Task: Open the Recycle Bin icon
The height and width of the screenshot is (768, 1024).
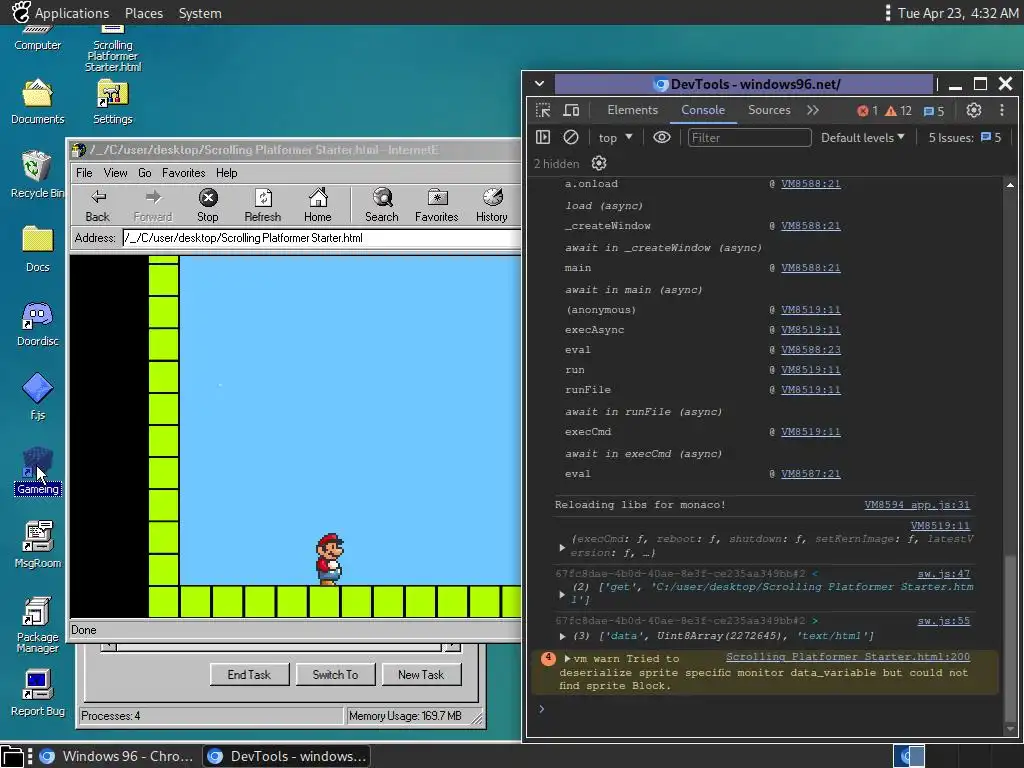Action: (x=37, y=174)
